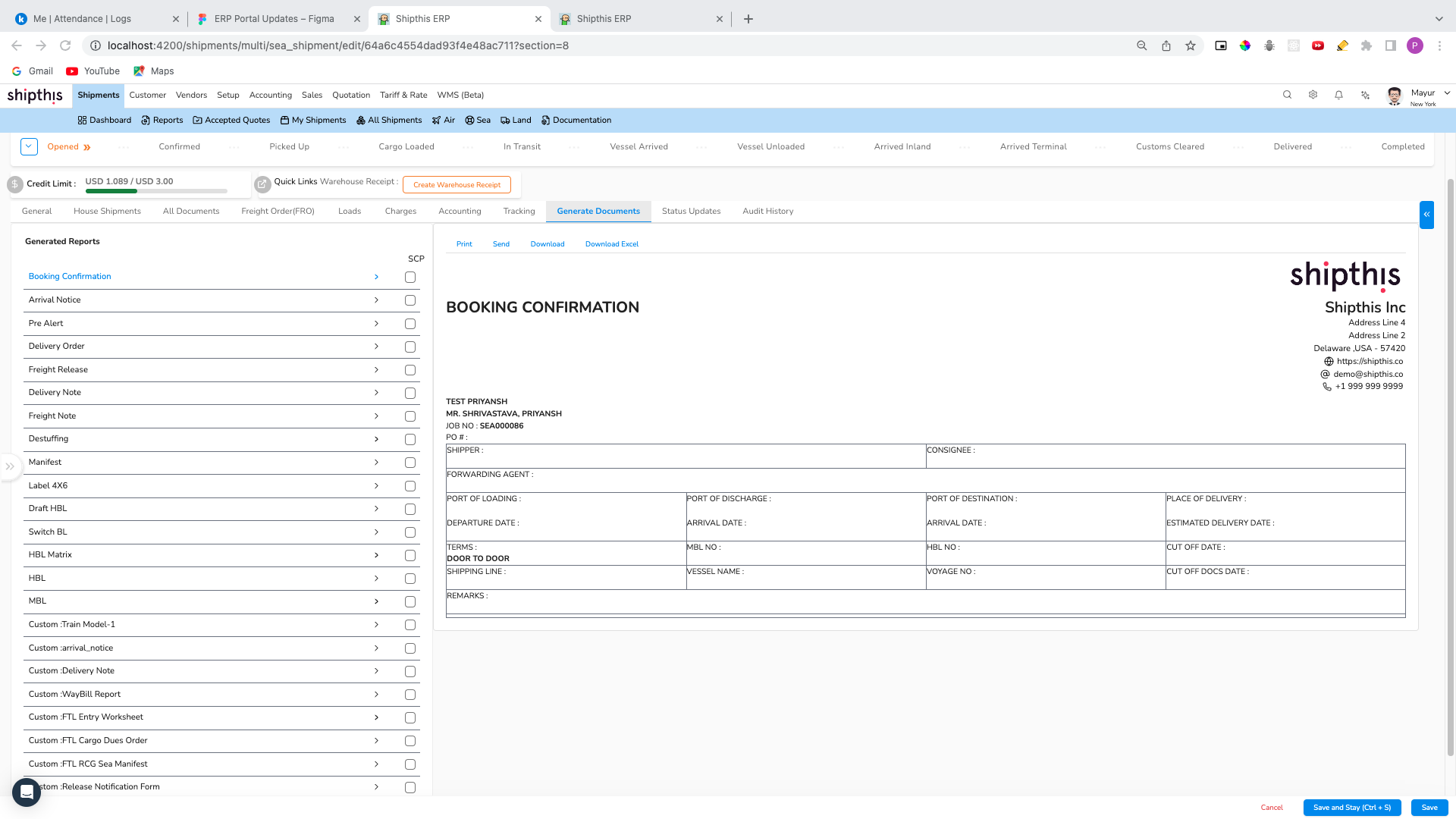Collapse the right side panel arrow
This screenshot has height=819, width=1456.
click(x=1428, y=215)
